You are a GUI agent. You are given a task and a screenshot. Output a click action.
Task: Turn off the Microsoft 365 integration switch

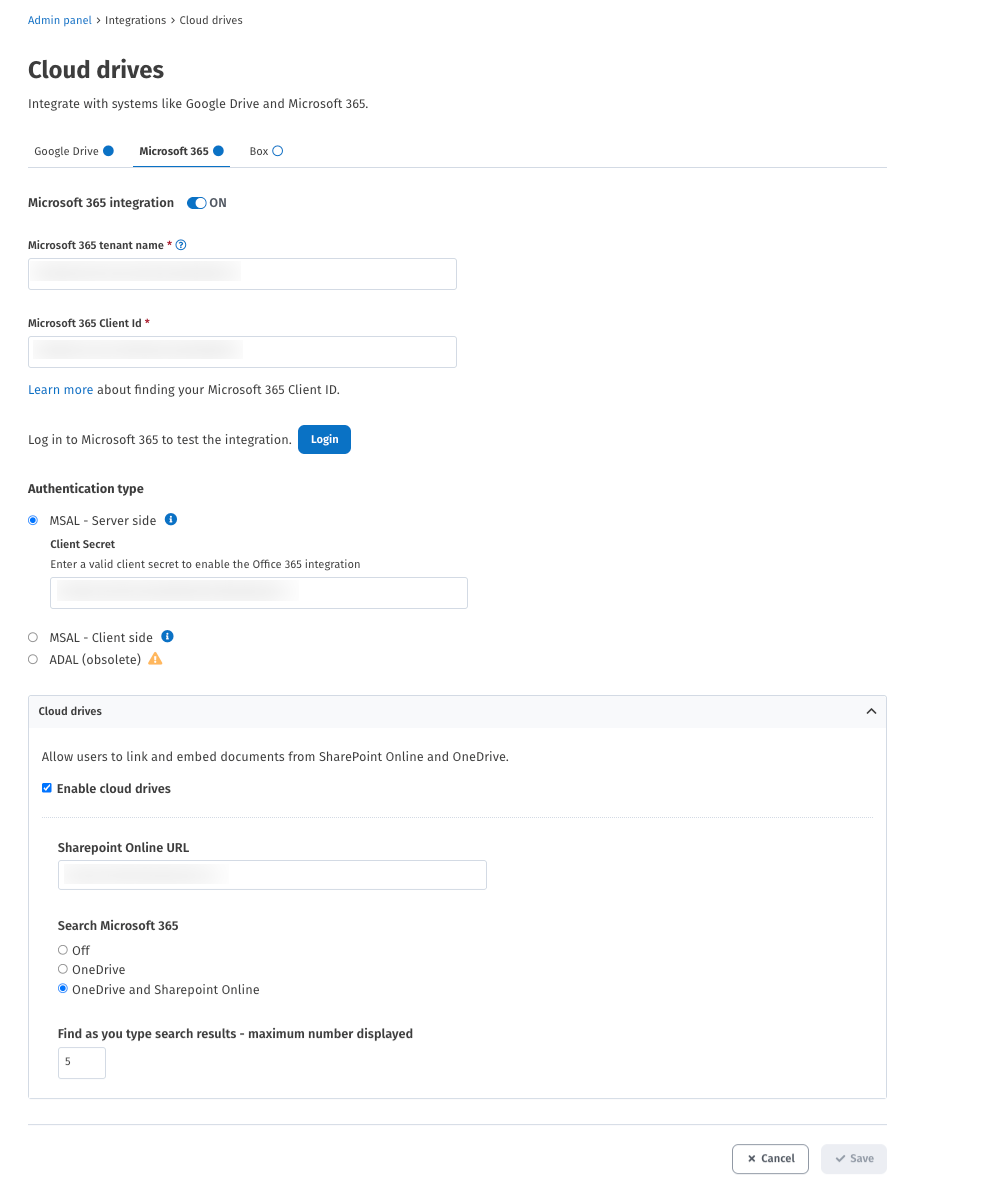point(196,202)
